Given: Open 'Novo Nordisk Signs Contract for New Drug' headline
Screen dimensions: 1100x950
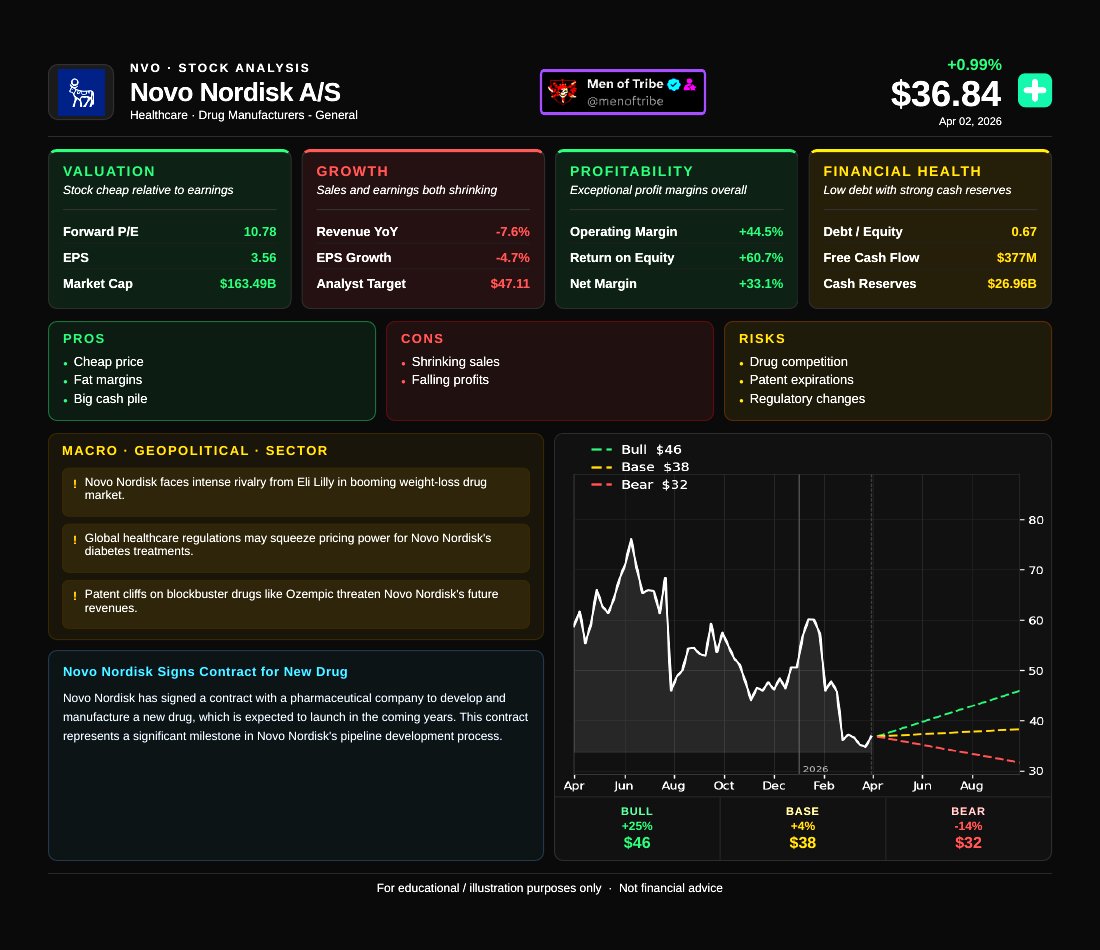Looking at the screenshot, I should click(205, 671).
